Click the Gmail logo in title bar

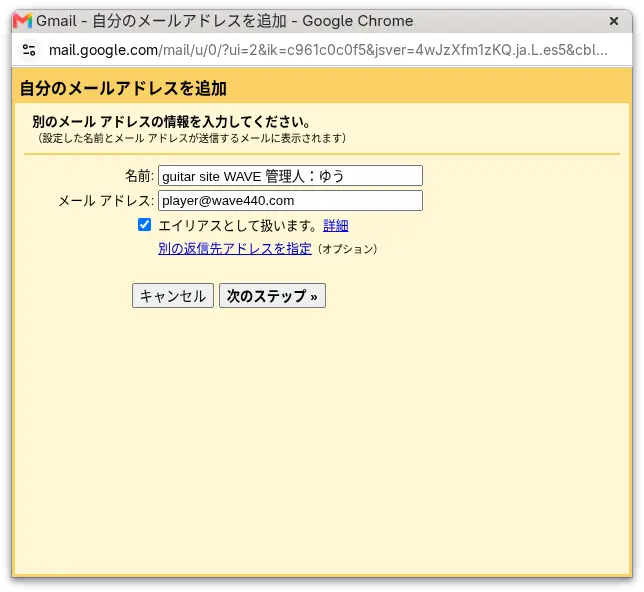click(22, 21)
